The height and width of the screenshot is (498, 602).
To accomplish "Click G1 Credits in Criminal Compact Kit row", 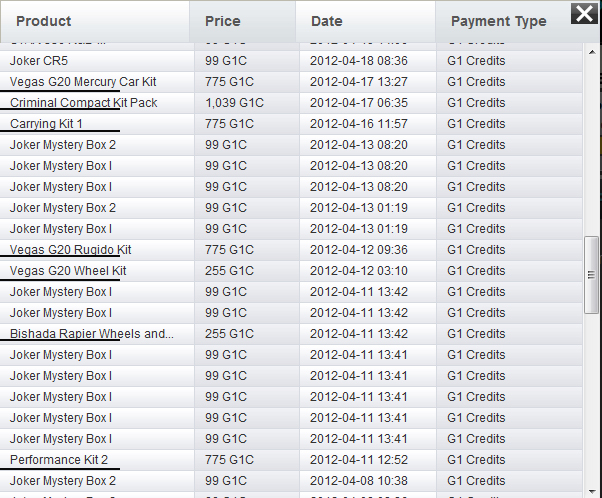I will coord(476,103).
